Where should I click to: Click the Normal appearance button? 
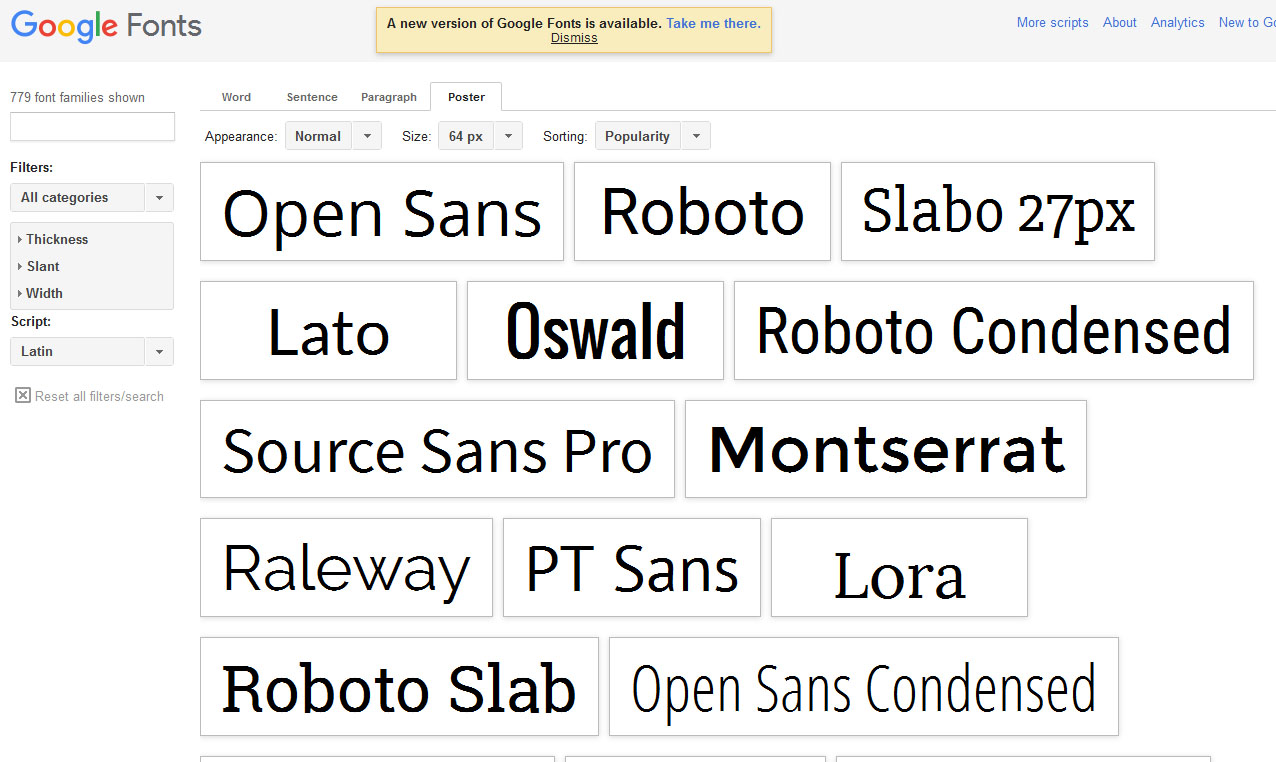pos(318,136)
